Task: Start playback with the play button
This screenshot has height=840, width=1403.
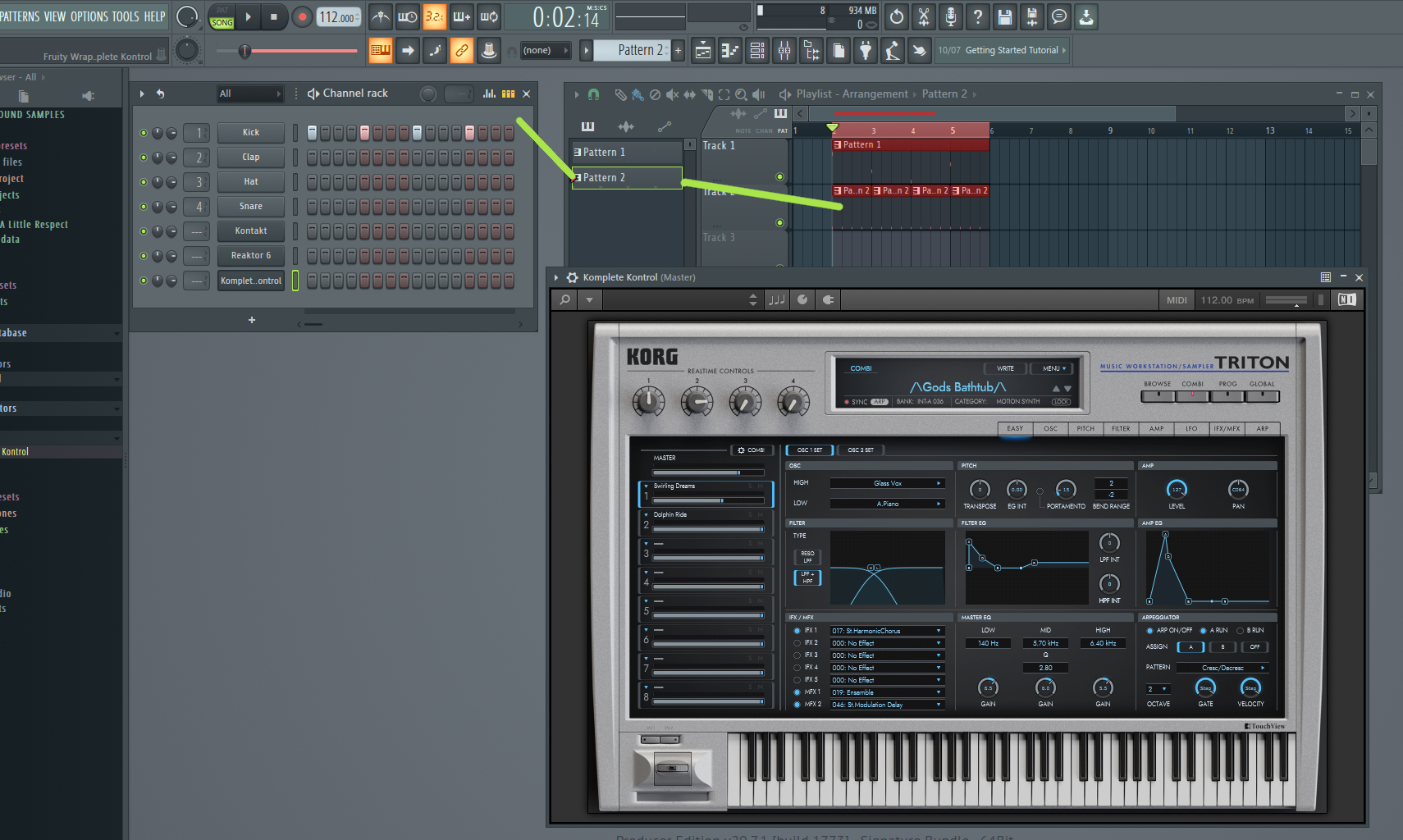Action: click(x=248, y=16)
